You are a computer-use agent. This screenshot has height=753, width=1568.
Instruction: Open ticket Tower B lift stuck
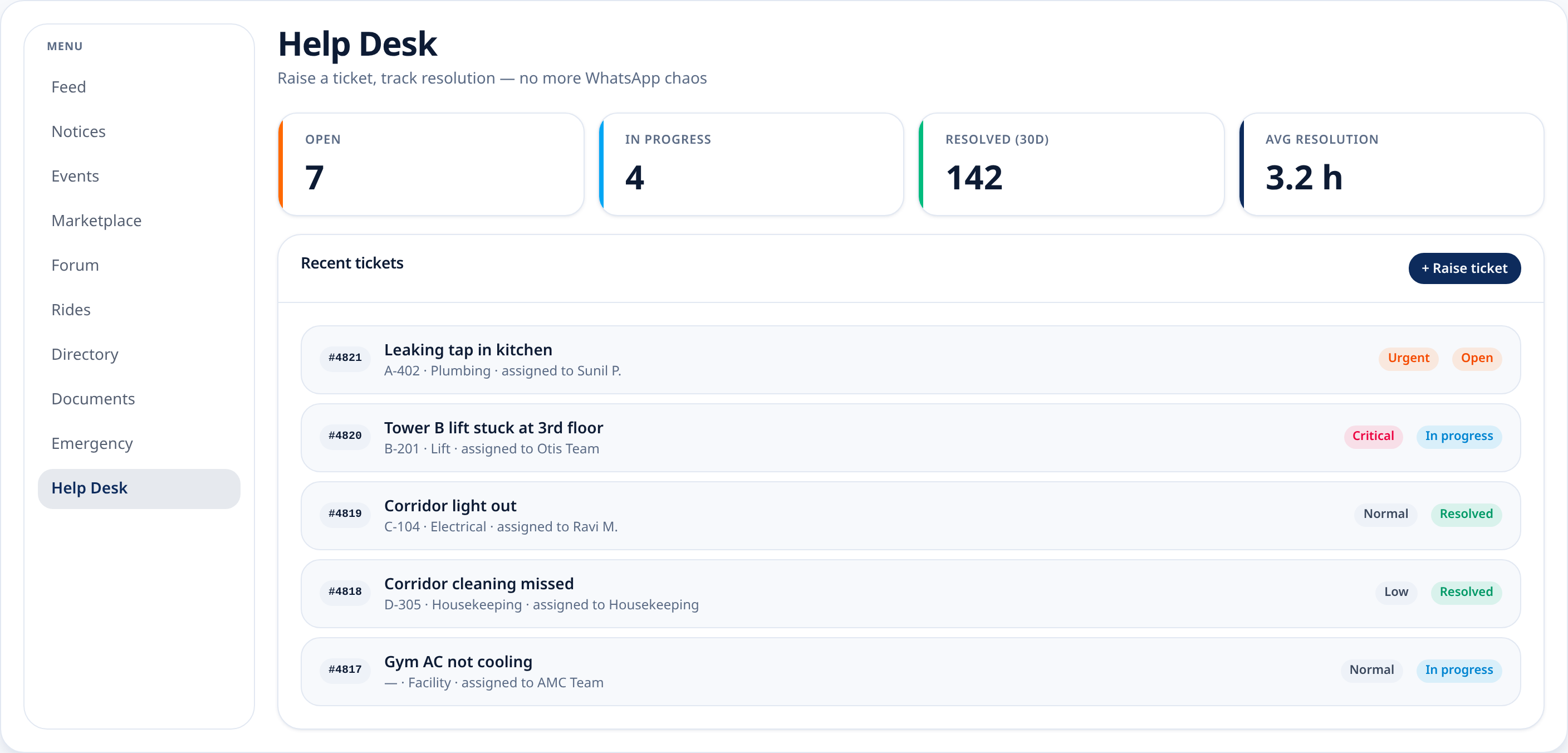[x=910, y=438]
